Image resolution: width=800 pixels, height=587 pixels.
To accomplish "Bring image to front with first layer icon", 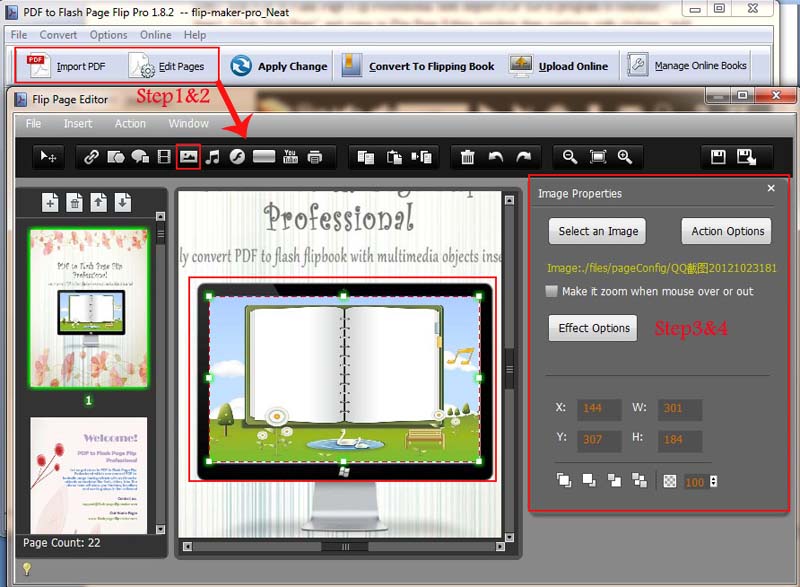I will tap(564, 480).
